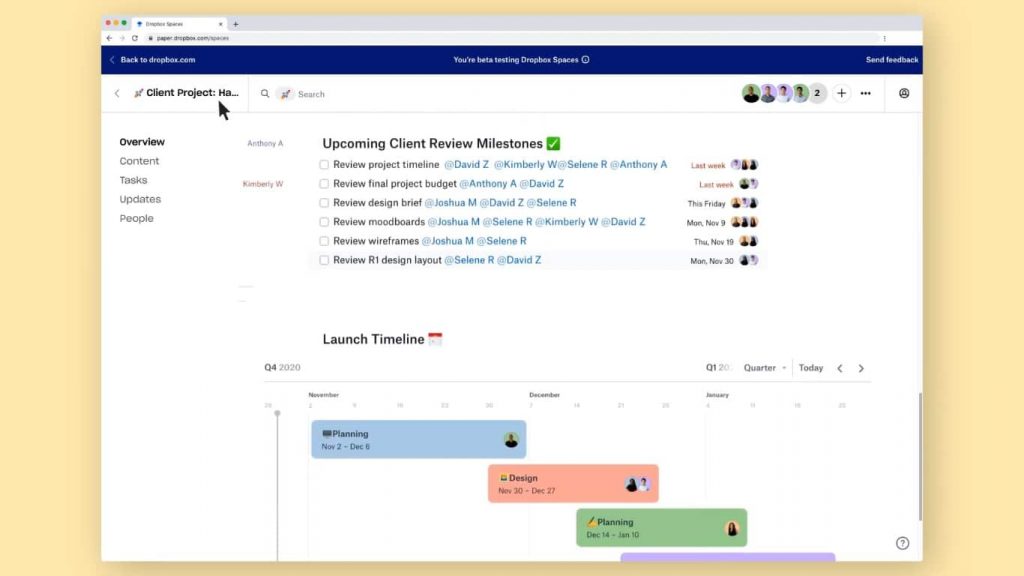
Task: Reload the page with browser refresh icon
Action: pos(135,38)
